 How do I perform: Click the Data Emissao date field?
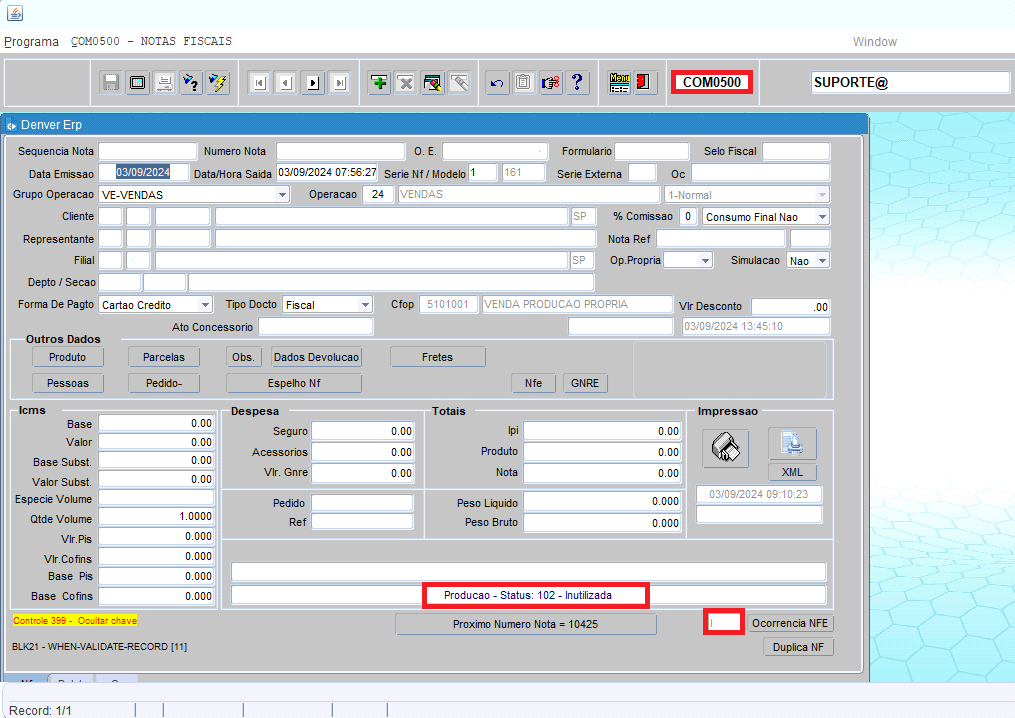point(143,172)
